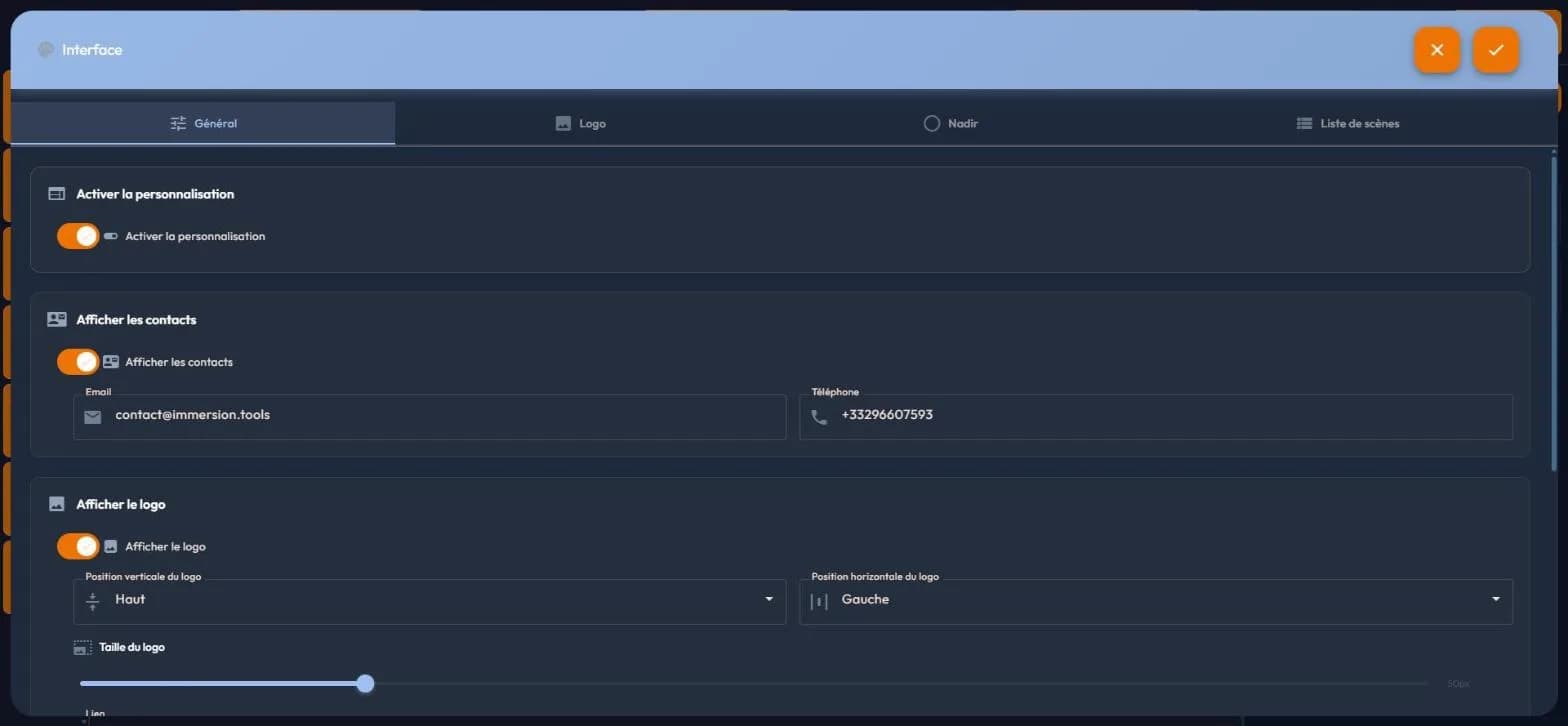The height and width of the screenshot is (726, 1568).
Task: Click the image icon beside the Afficher le logo switch label
Action: 111,547
